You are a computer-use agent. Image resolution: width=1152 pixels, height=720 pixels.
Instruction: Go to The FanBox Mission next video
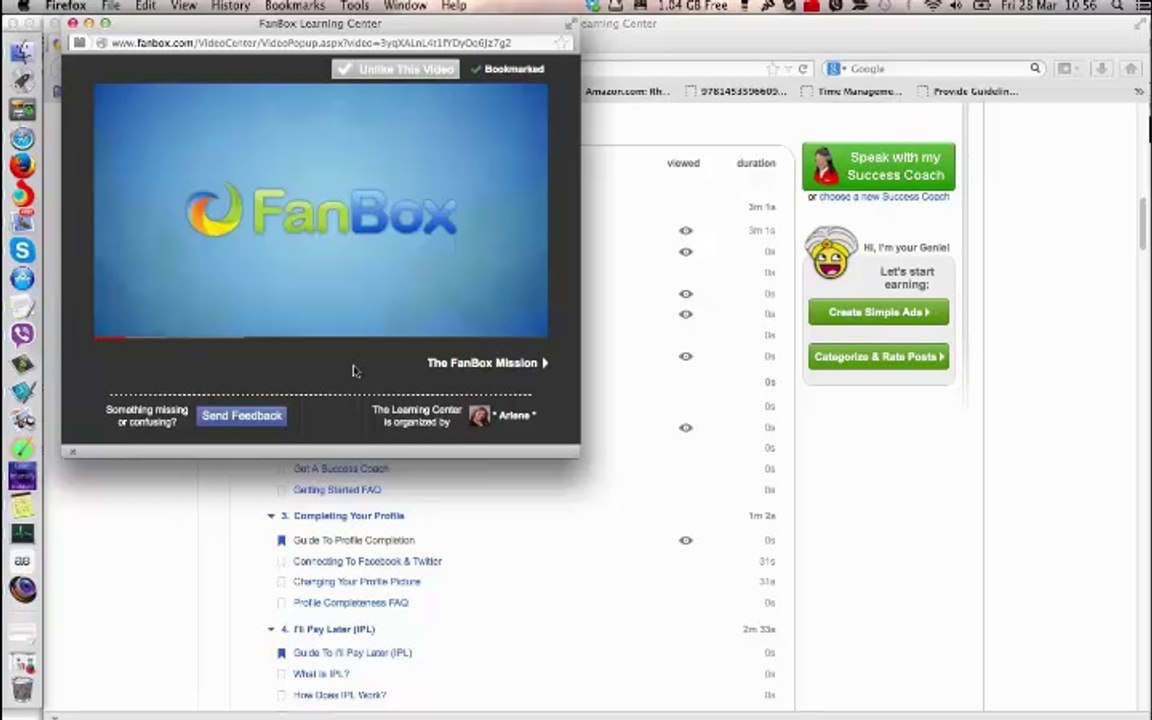point(487,363)
